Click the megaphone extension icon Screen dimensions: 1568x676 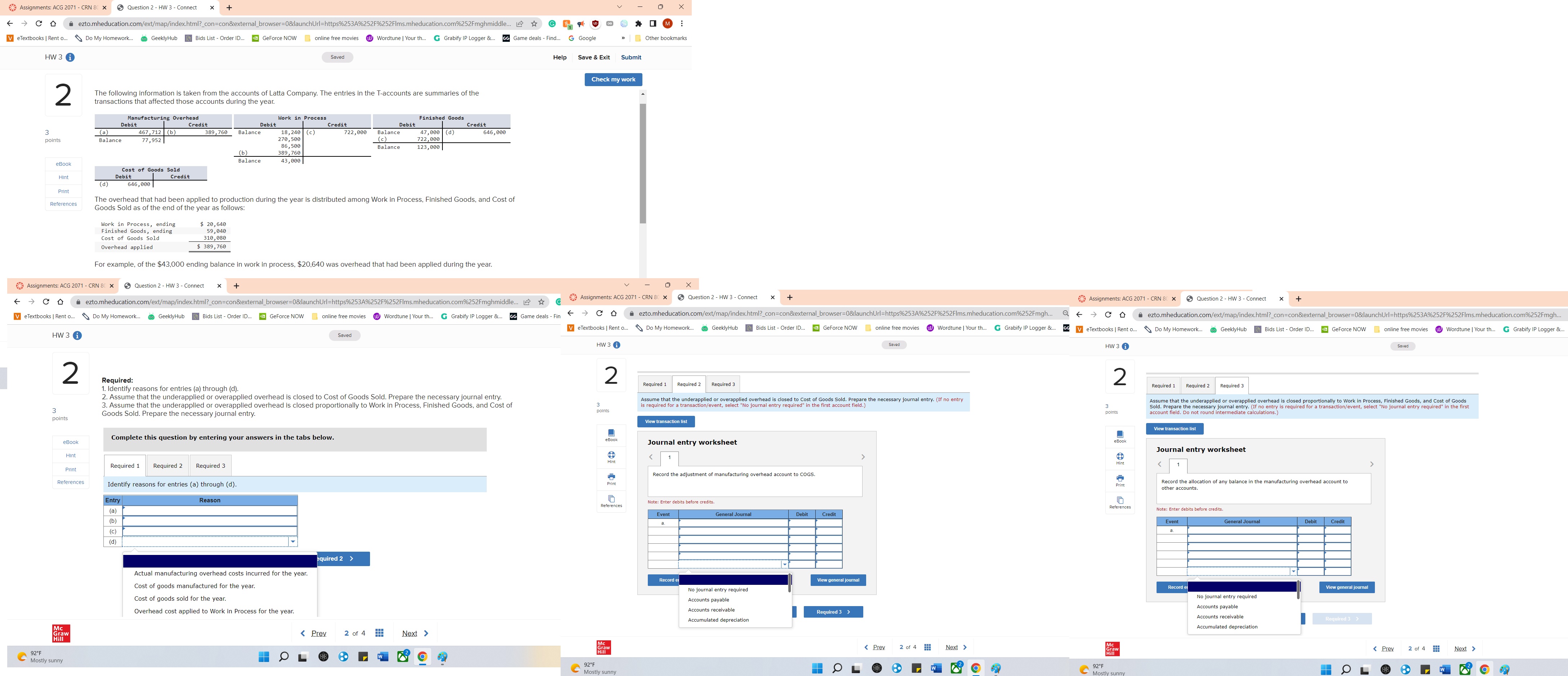pos(581,24)
